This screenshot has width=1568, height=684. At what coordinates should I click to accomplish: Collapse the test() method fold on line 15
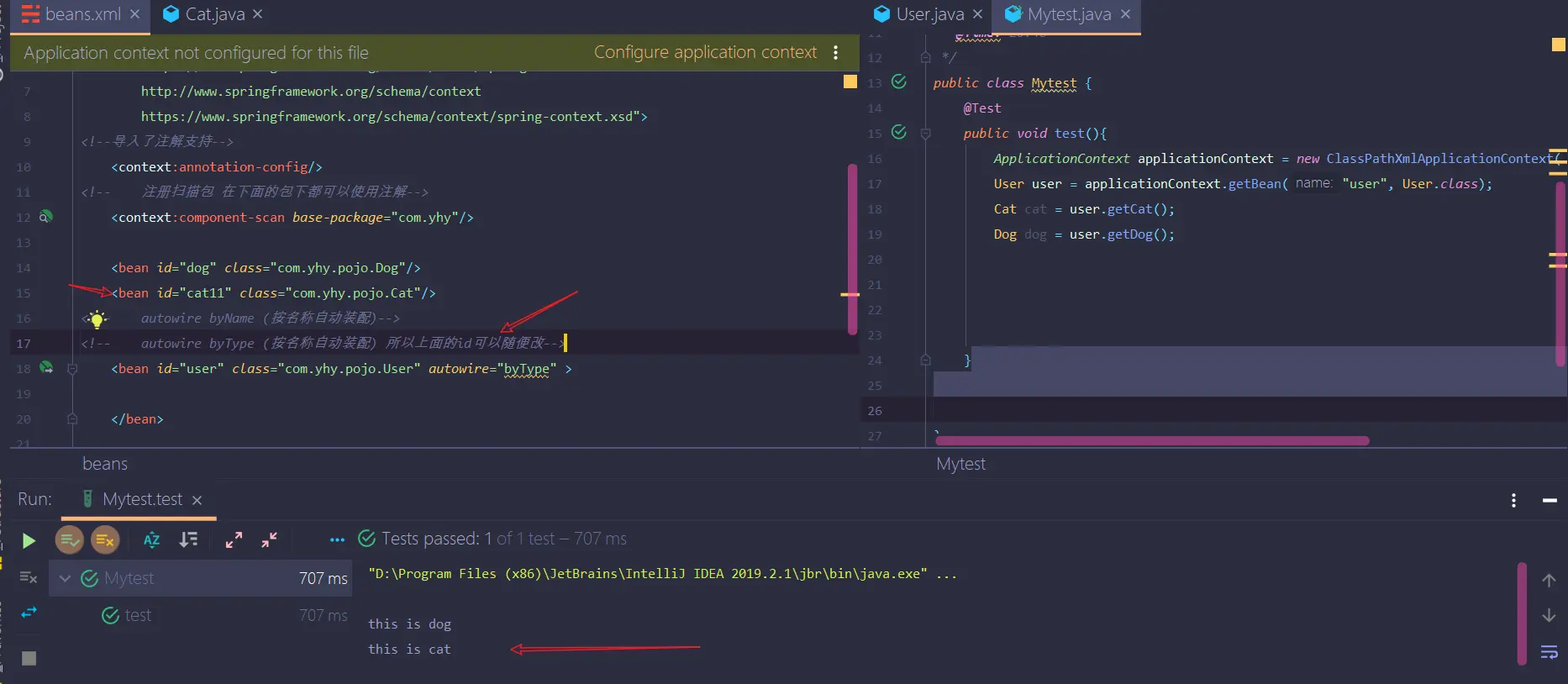(x=925, y=134)
